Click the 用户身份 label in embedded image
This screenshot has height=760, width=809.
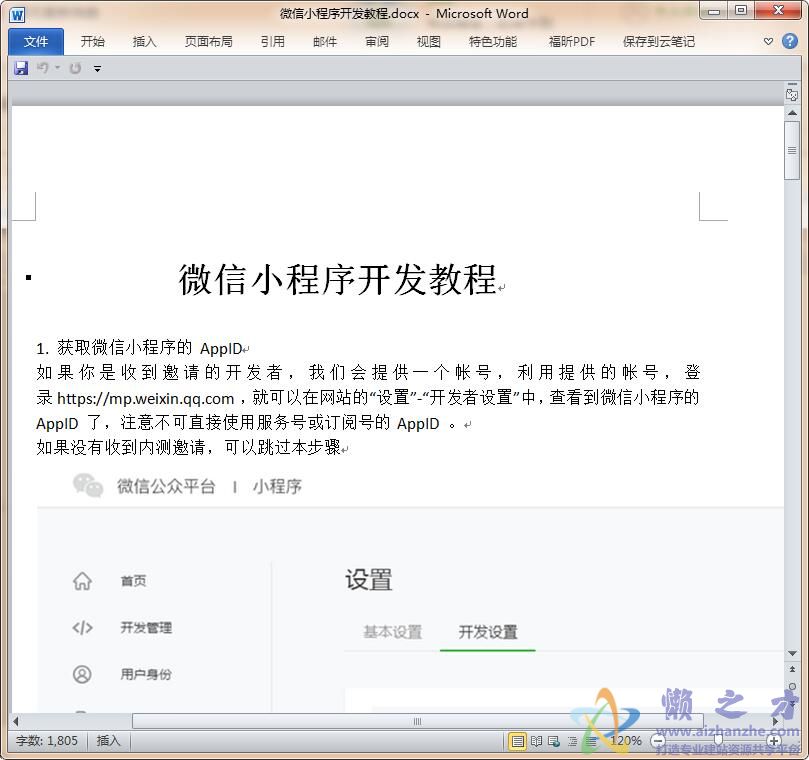click(146, 674)
